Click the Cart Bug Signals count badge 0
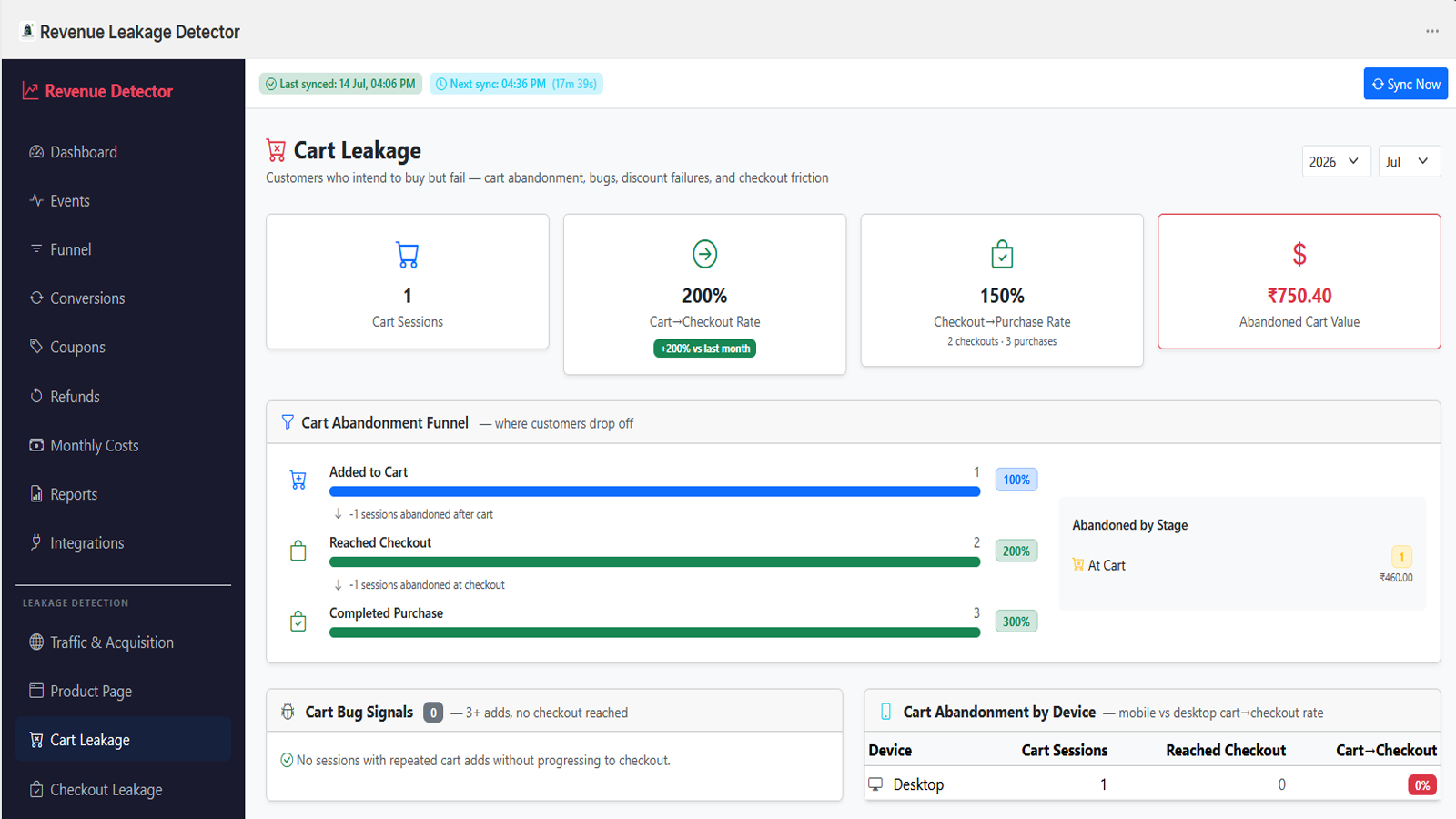The image size is (1456, 819). (x=433, y=713)
